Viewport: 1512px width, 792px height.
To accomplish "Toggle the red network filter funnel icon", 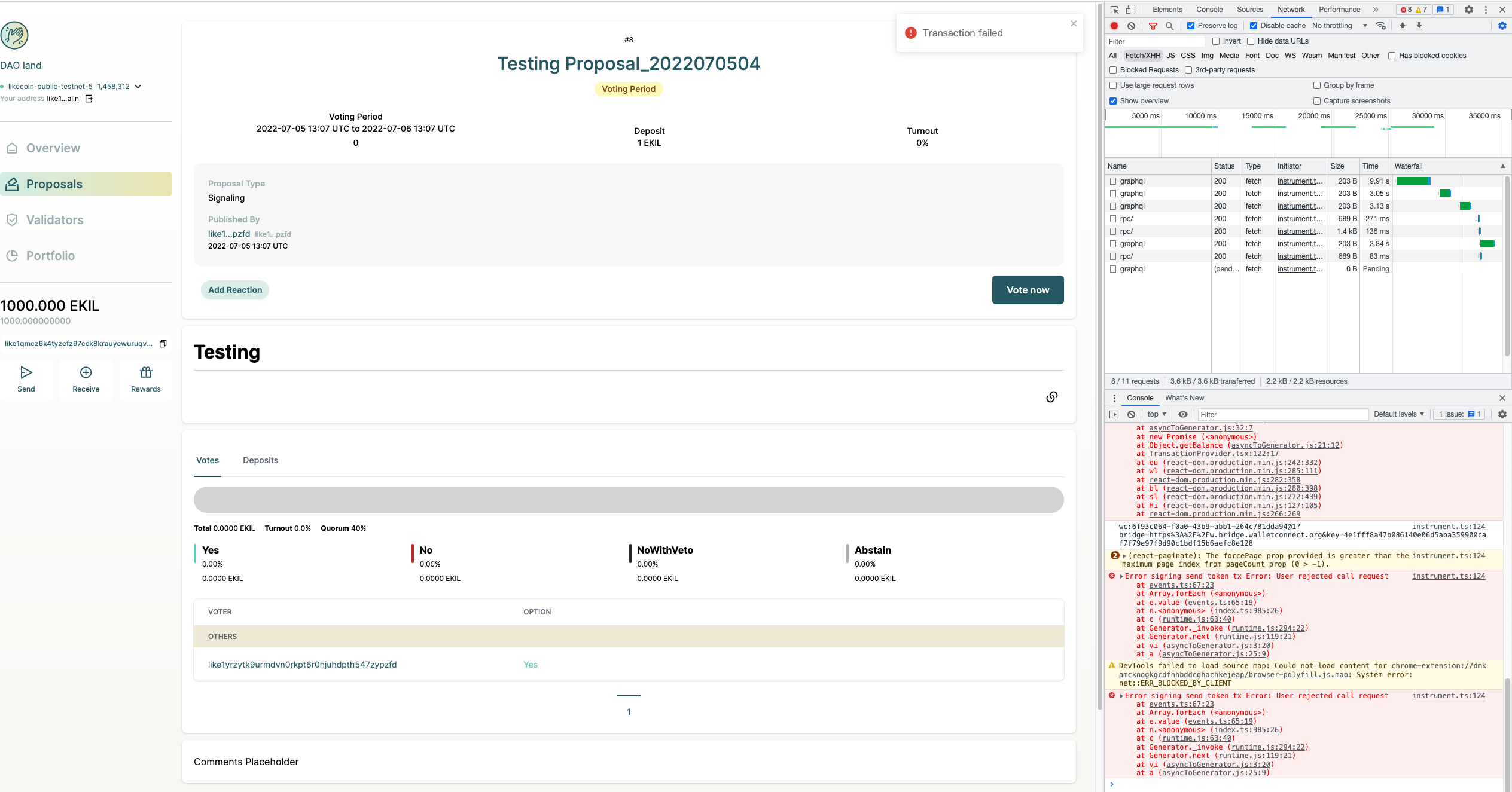I will (1153, 26).
